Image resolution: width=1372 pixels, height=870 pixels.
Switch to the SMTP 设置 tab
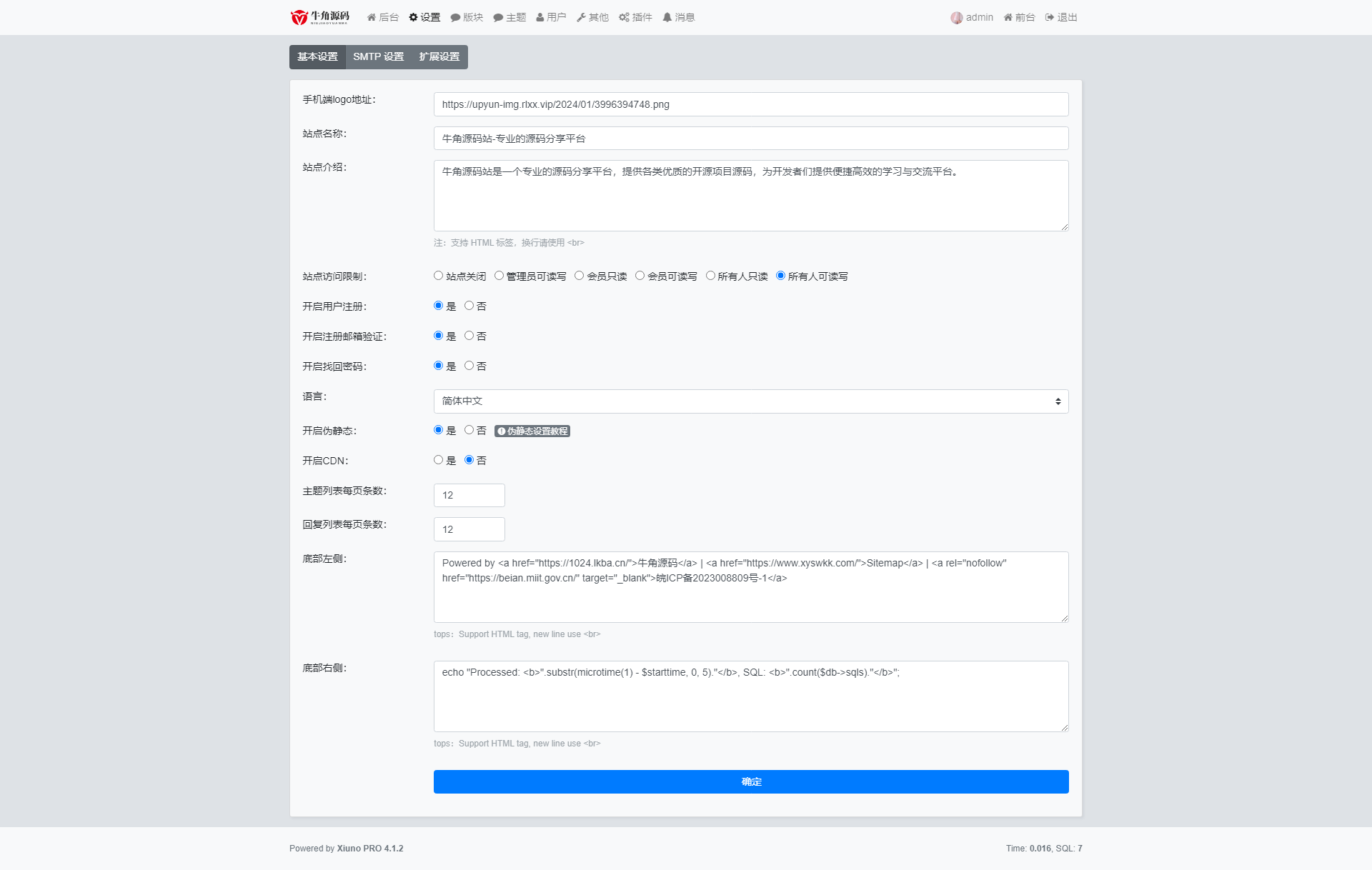point(379,57)
